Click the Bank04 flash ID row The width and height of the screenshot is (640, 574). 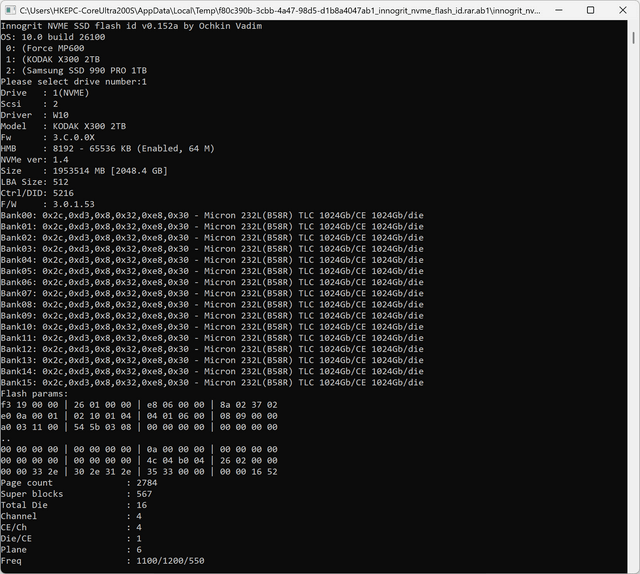(212, 260)
